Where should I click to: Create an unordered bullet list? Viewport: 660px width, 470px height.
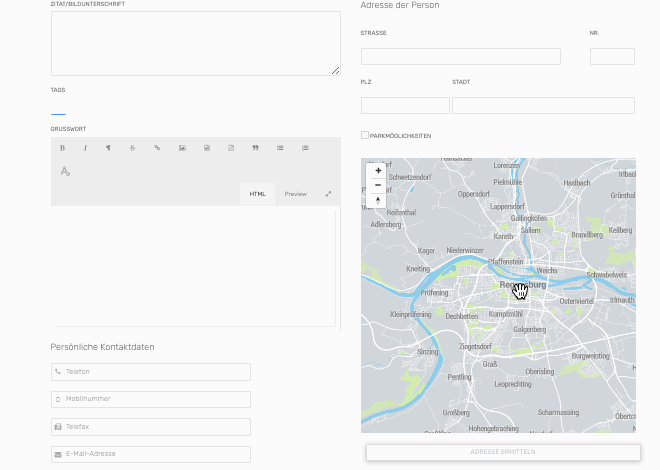280,148
